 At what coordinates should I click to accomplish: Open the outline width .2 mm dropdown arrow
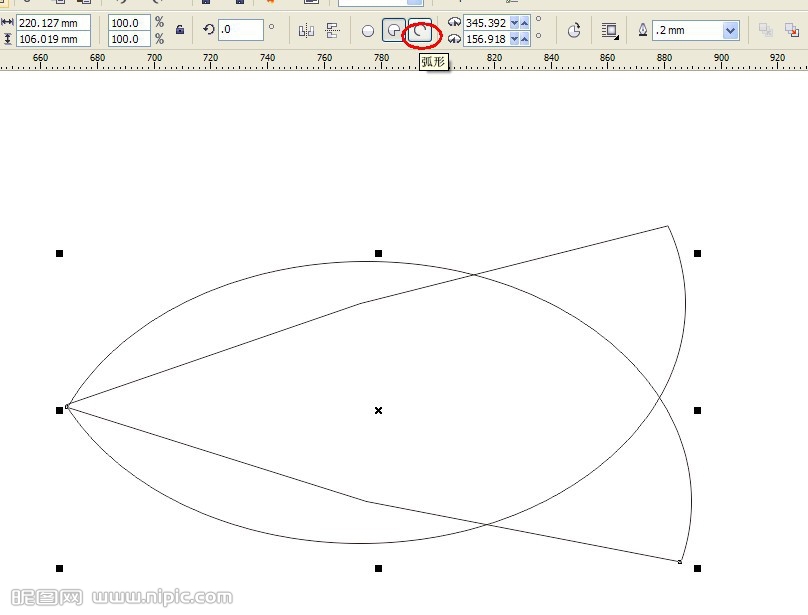(730, 30)
